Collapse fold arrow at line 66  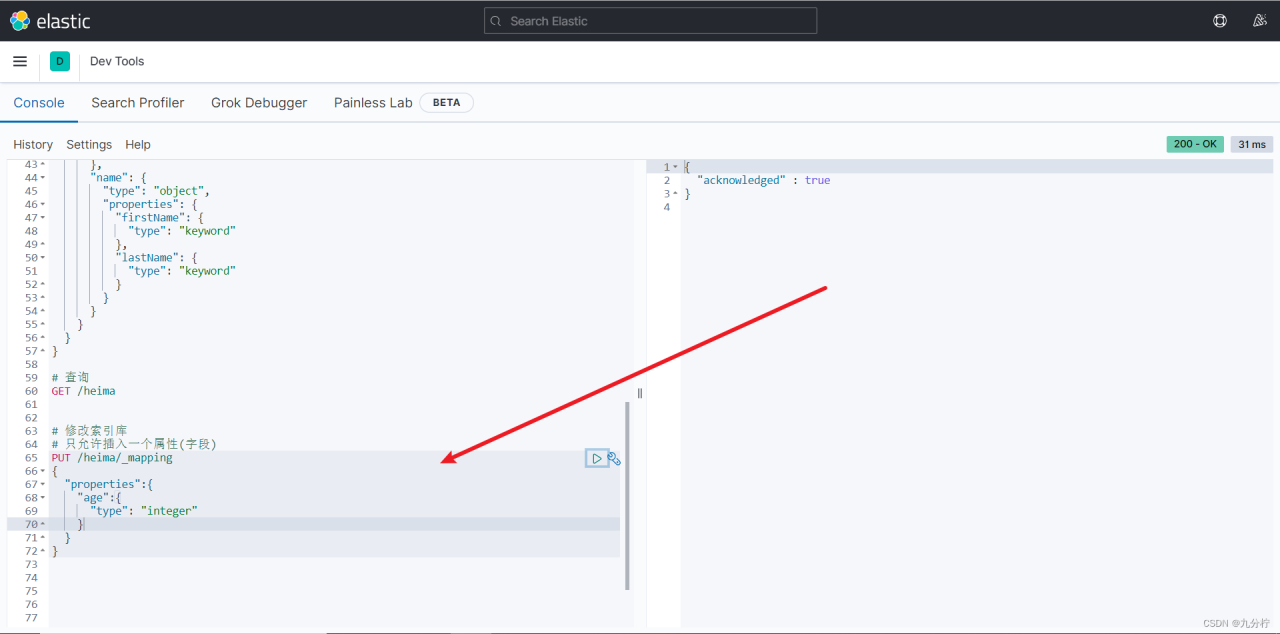[x=42, y=471]
